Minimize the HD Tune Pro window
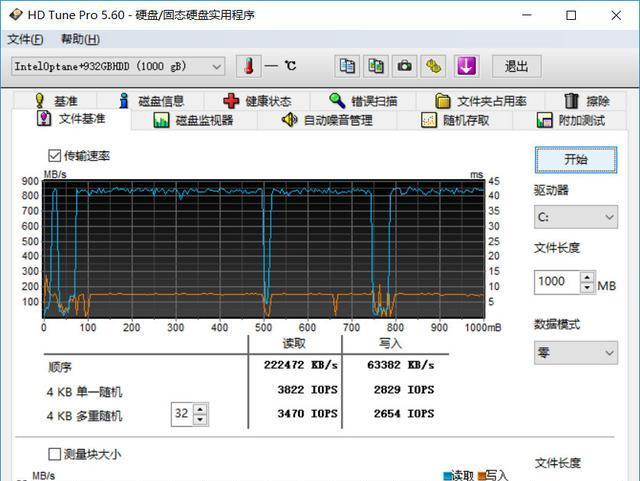Viewport: 640px width, 481px height. tap(527, 15)
